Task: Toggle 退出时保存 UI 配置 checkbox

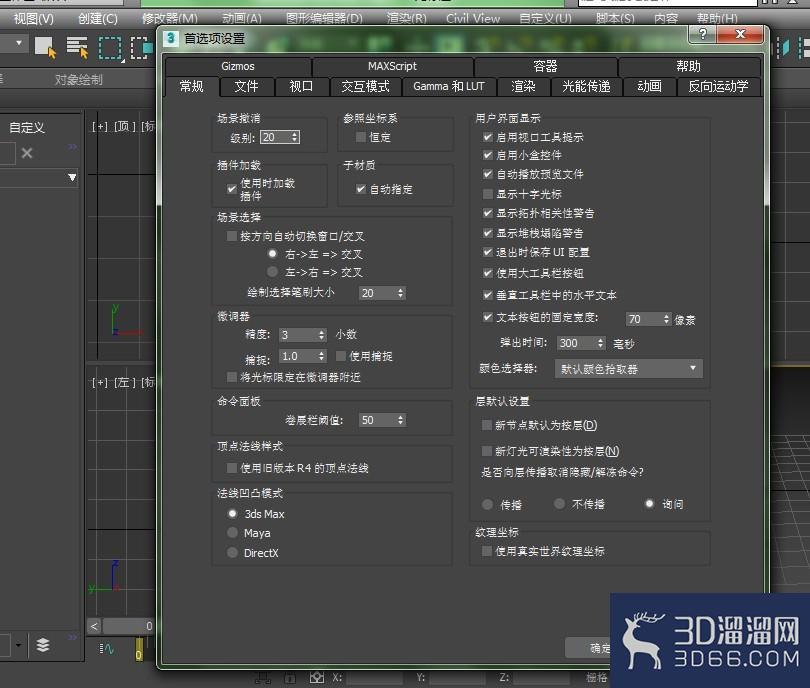Action: 487,252
